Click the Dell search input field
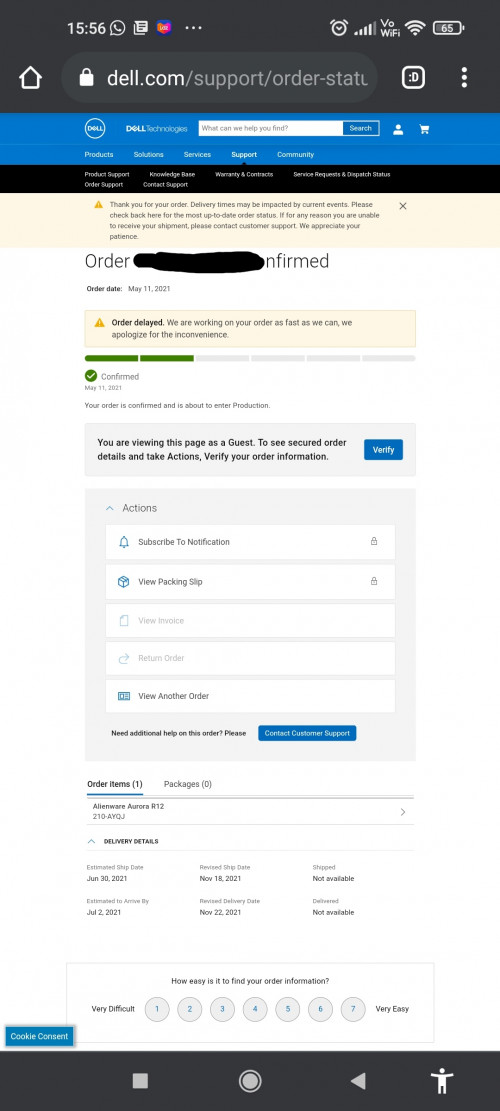The width and height of the screenshot is (500, 1111). pos(271,128)
